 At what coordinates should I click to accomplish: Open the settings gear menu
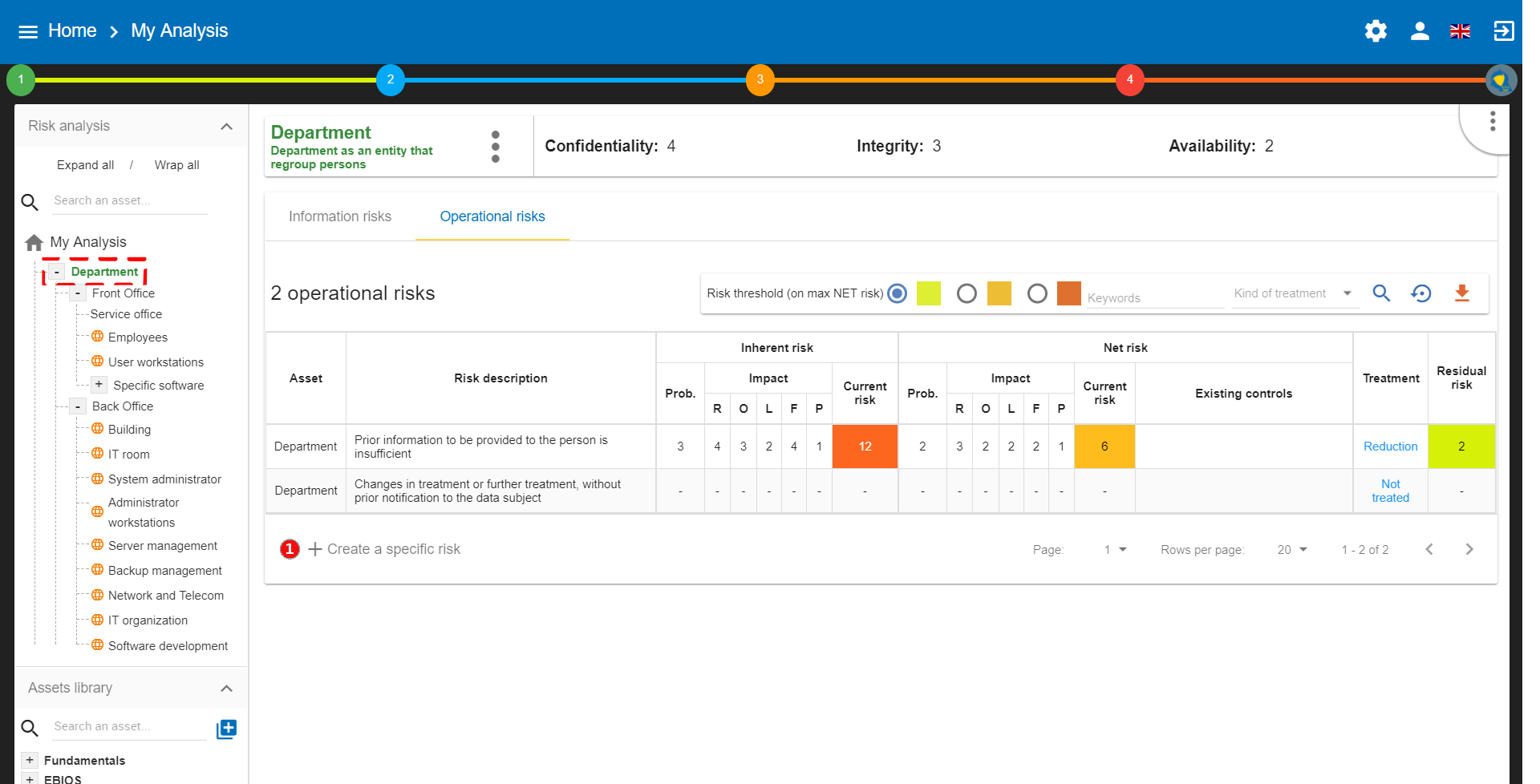(1376, 31)
